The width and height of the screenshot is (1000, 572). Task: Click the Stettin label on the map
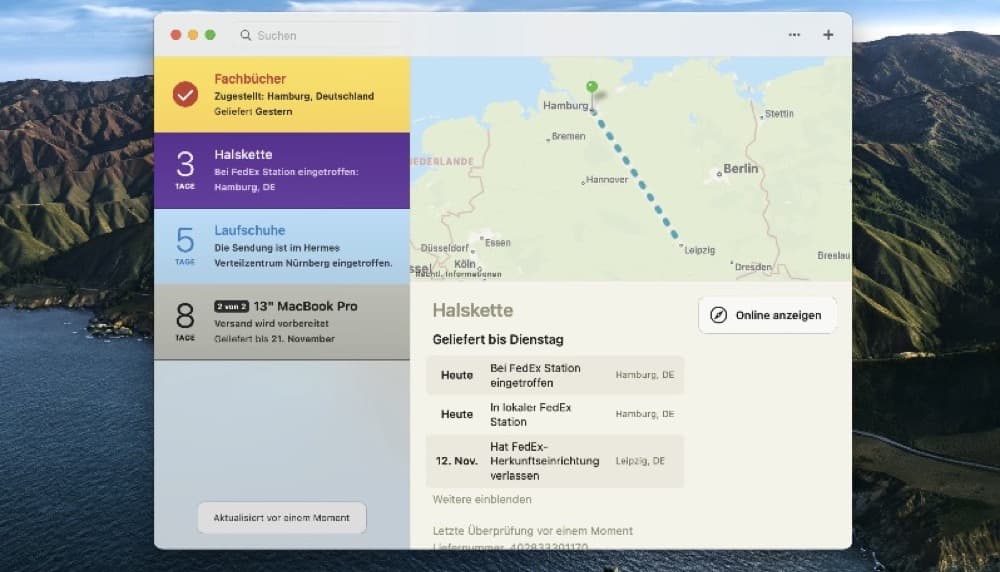click(x=779, y=114)
